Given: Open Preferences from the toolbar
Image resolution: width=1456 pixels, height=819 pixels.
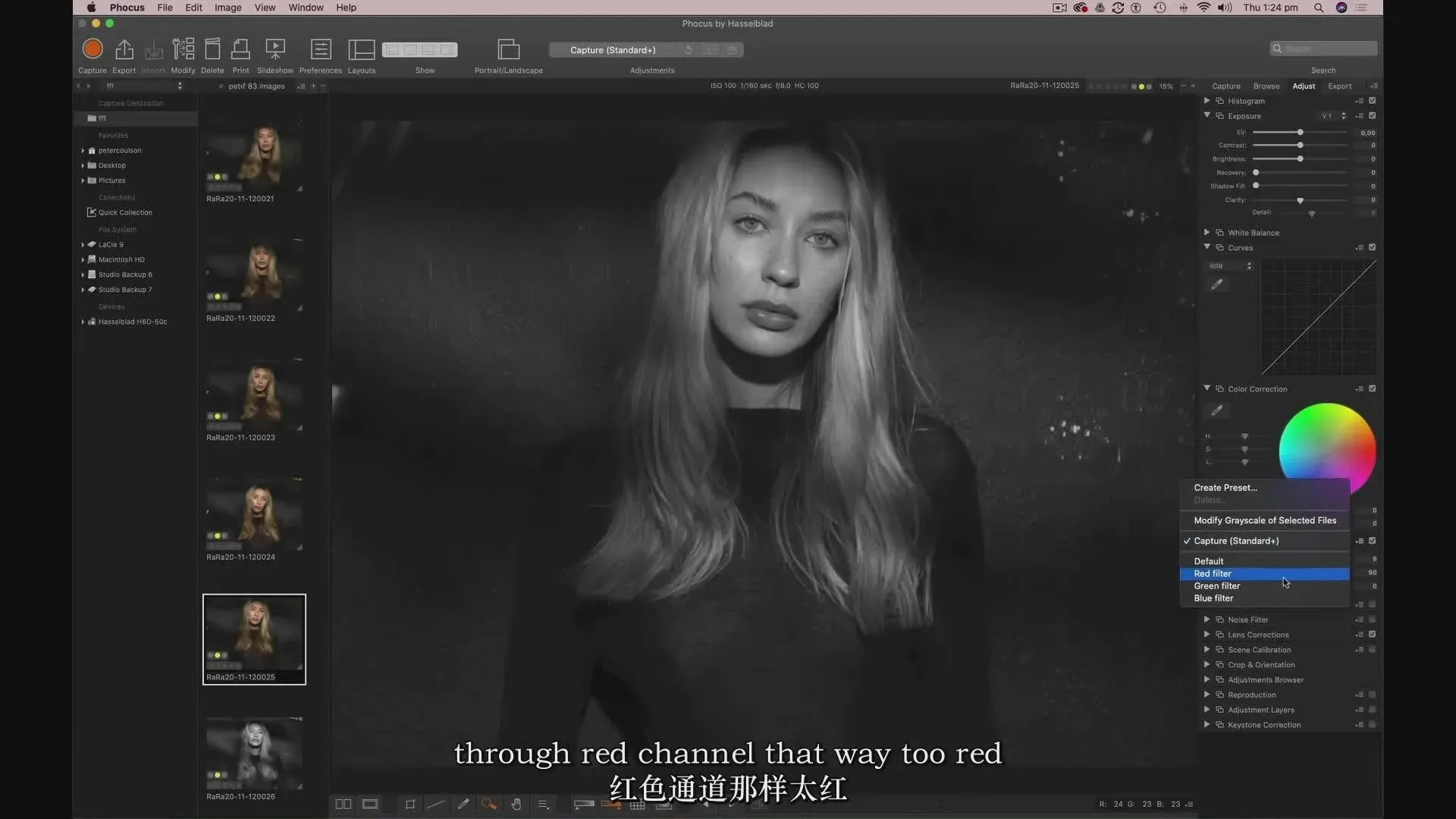Looking at the screenshot, I should pos(321,49).
